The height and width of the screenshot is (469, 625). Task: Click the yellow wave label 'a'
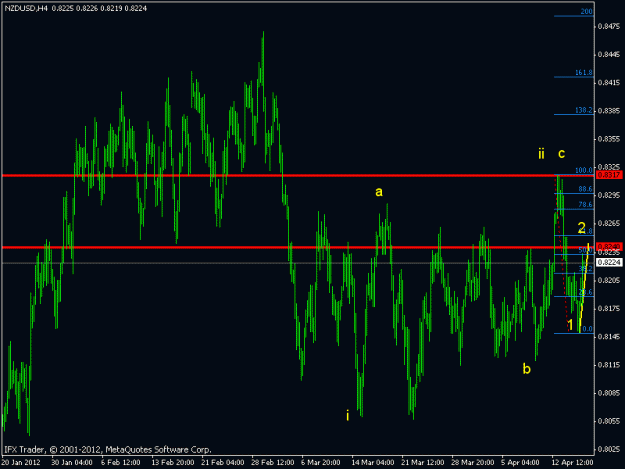pyautogui.click(x=379, y=192)
